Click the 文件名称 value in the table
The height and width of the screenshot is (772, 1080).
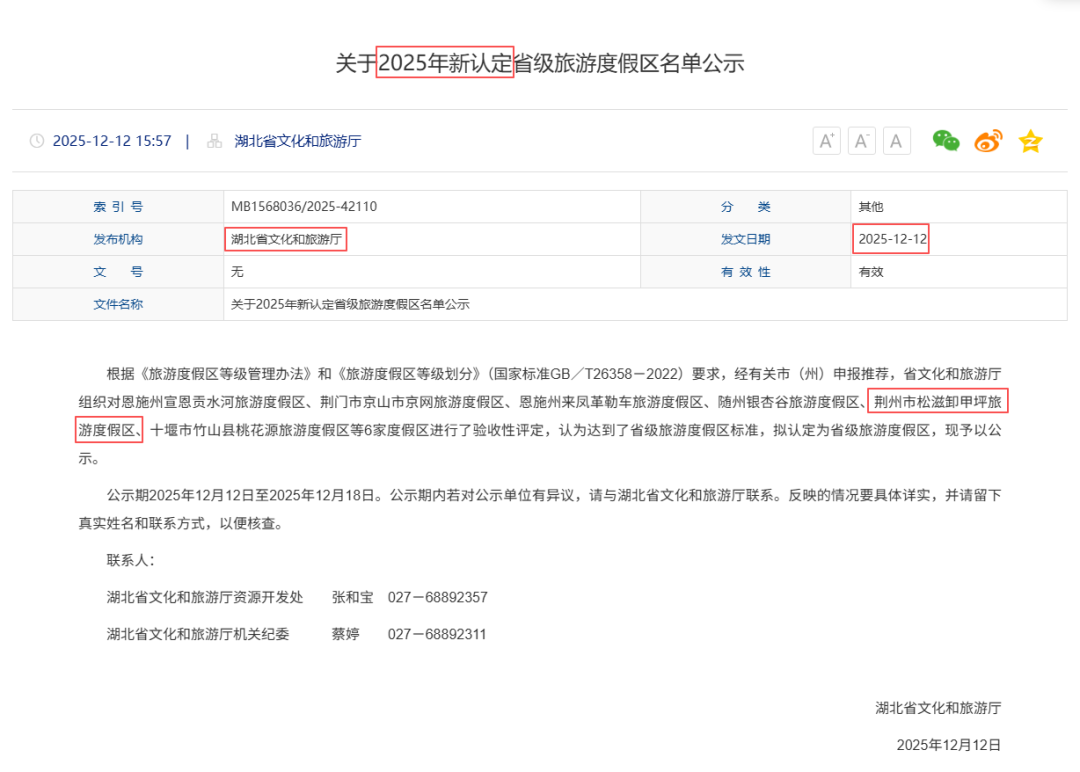350,304
